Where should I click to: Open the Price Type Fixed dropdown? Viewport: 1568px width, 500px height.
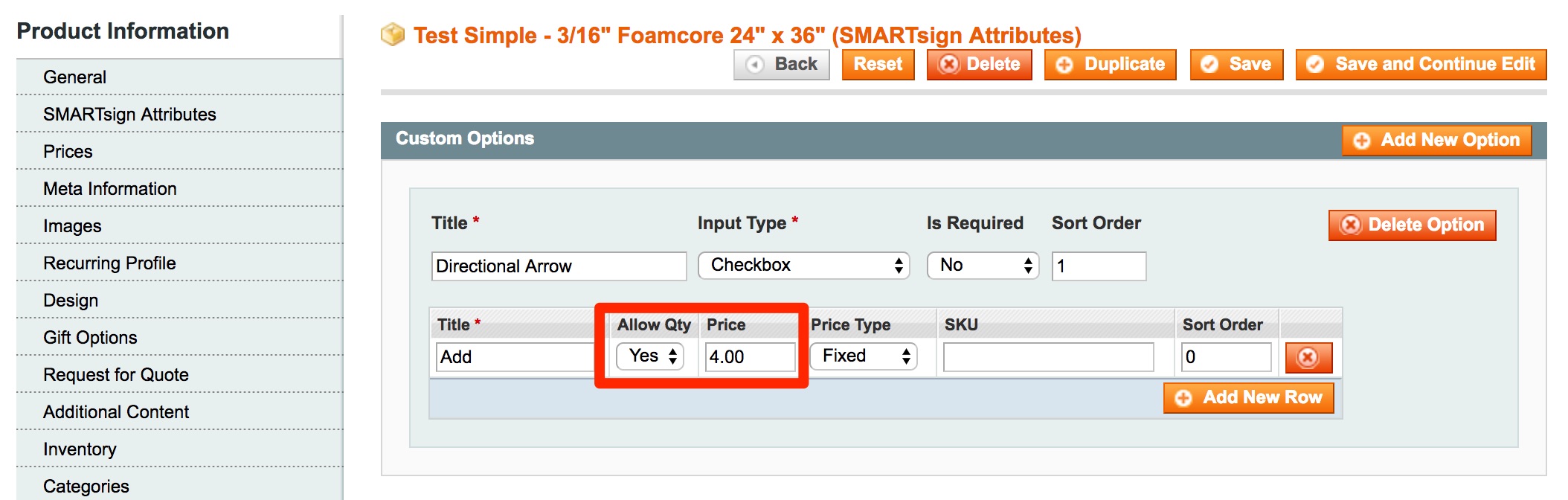click(864, 356)
